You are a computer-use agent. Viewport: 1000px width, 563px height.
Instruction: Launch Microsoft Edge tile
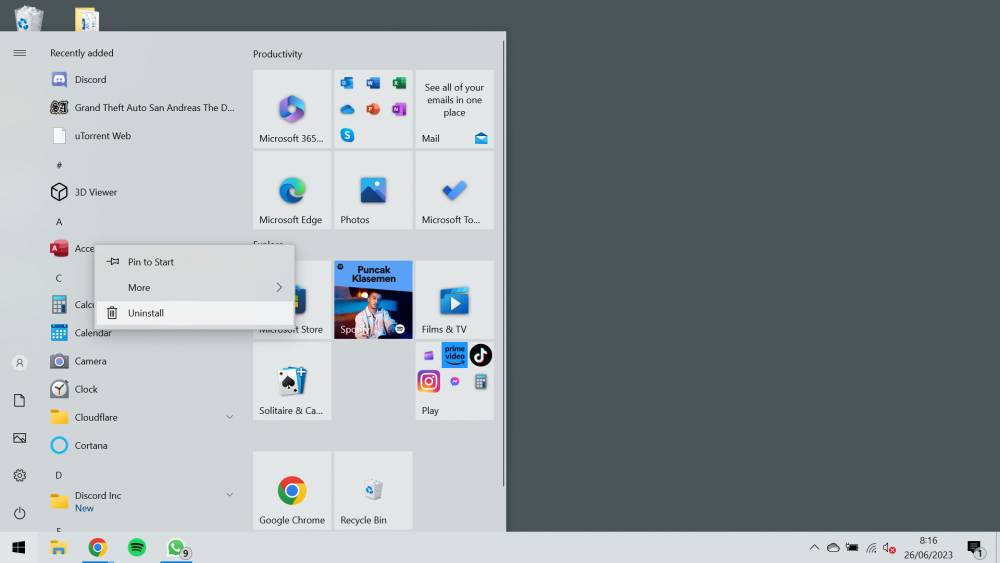point(292,190)
